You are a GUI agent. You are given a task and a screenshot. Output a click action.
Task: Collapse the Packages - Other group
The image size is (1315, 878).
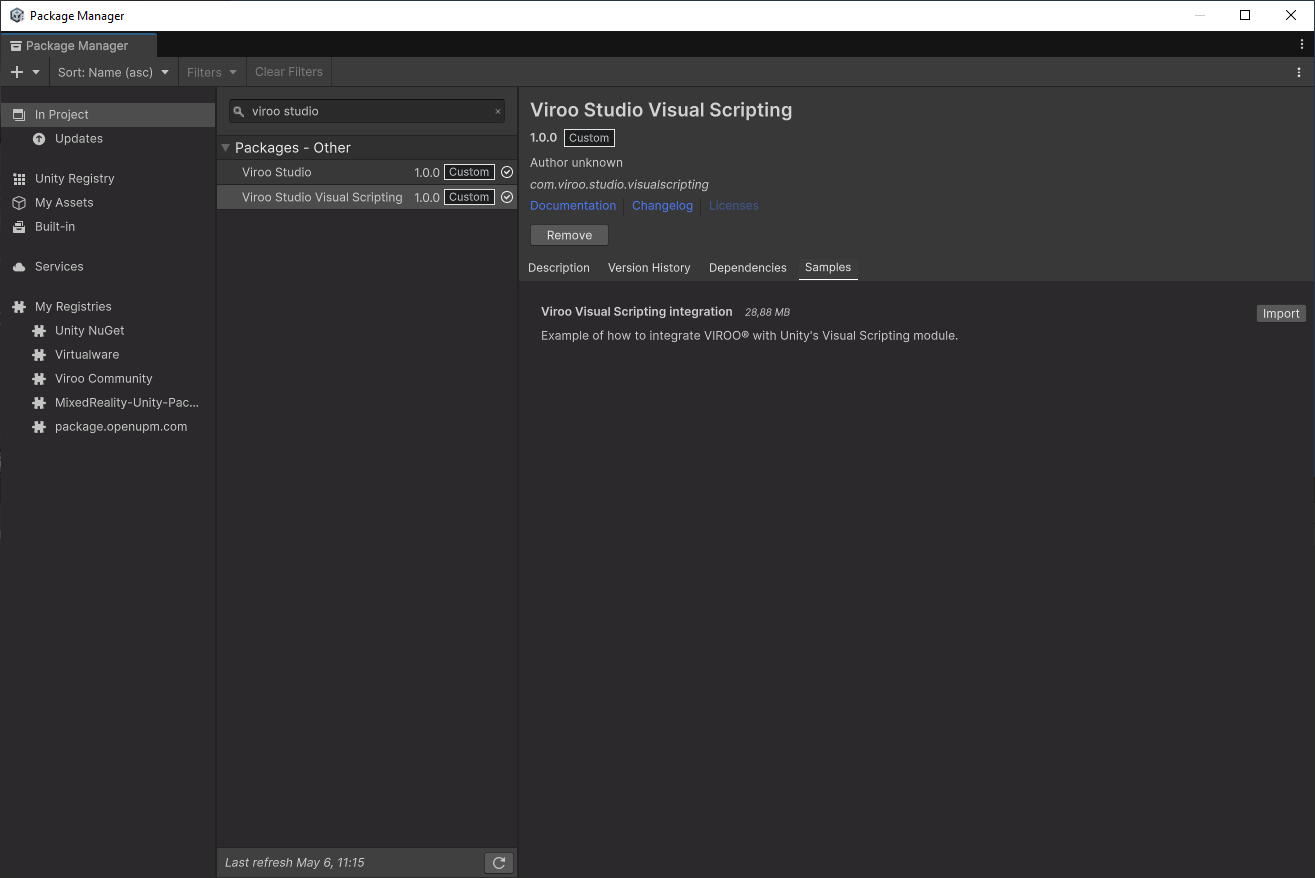[x=224, y=147]
